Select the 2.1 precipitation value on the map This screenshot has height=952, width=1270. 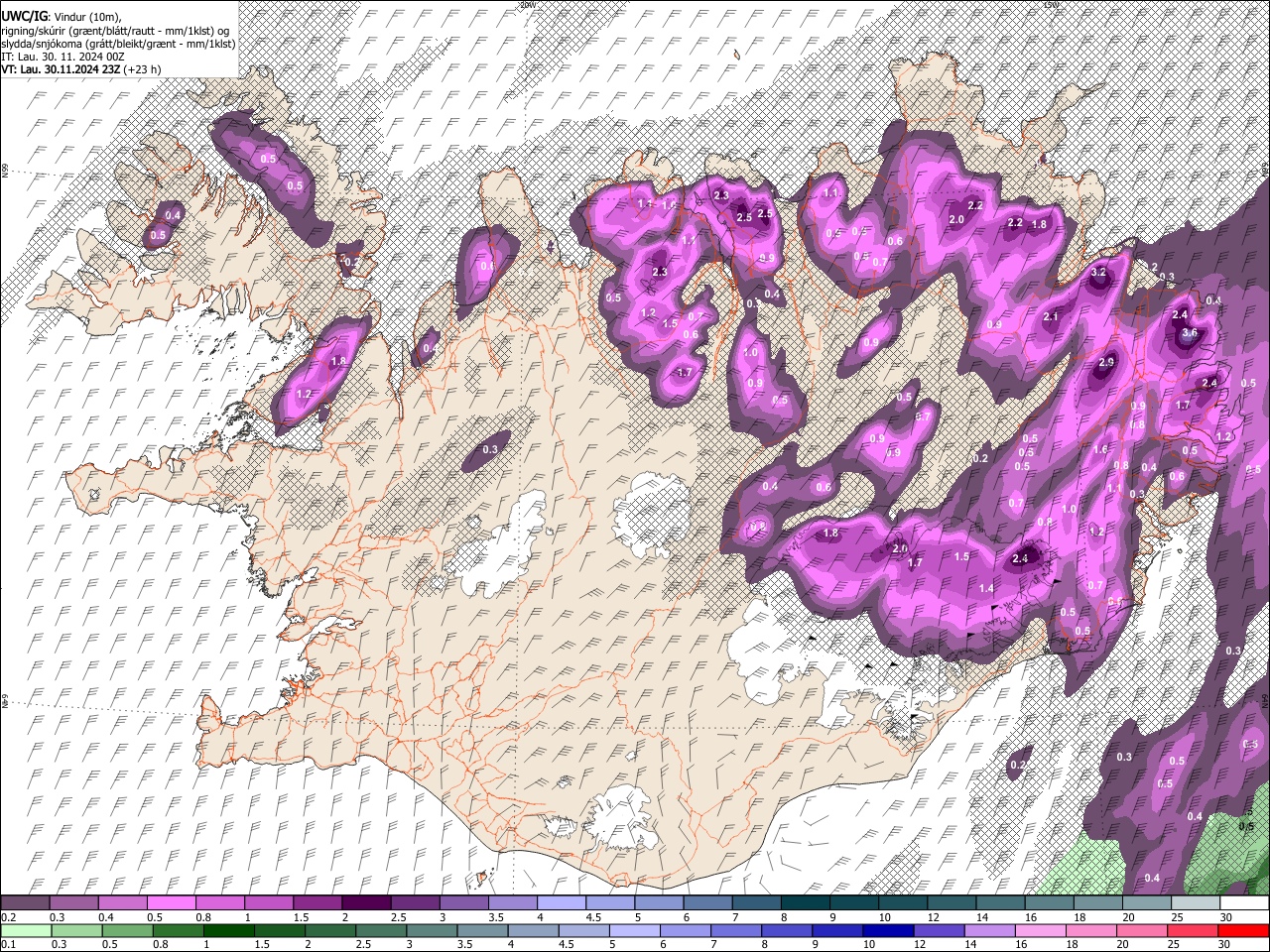pyautogui.click(x=1052, y=317)
